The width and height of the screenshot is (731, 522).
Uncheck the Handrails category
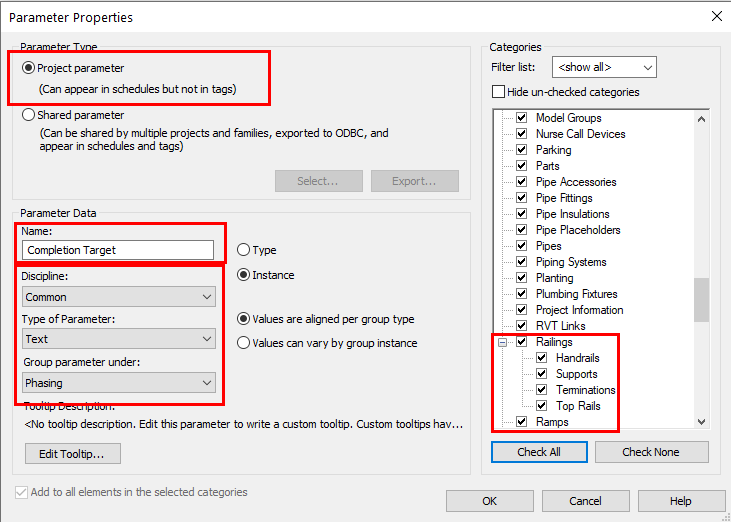tap(542, 358)
